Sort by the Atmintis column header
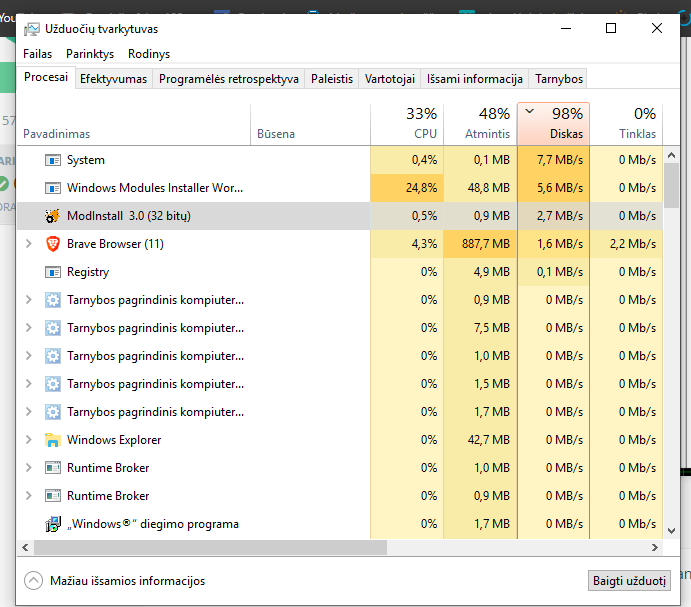The width and height of the screenshot is (691, 607). point(480,124)
